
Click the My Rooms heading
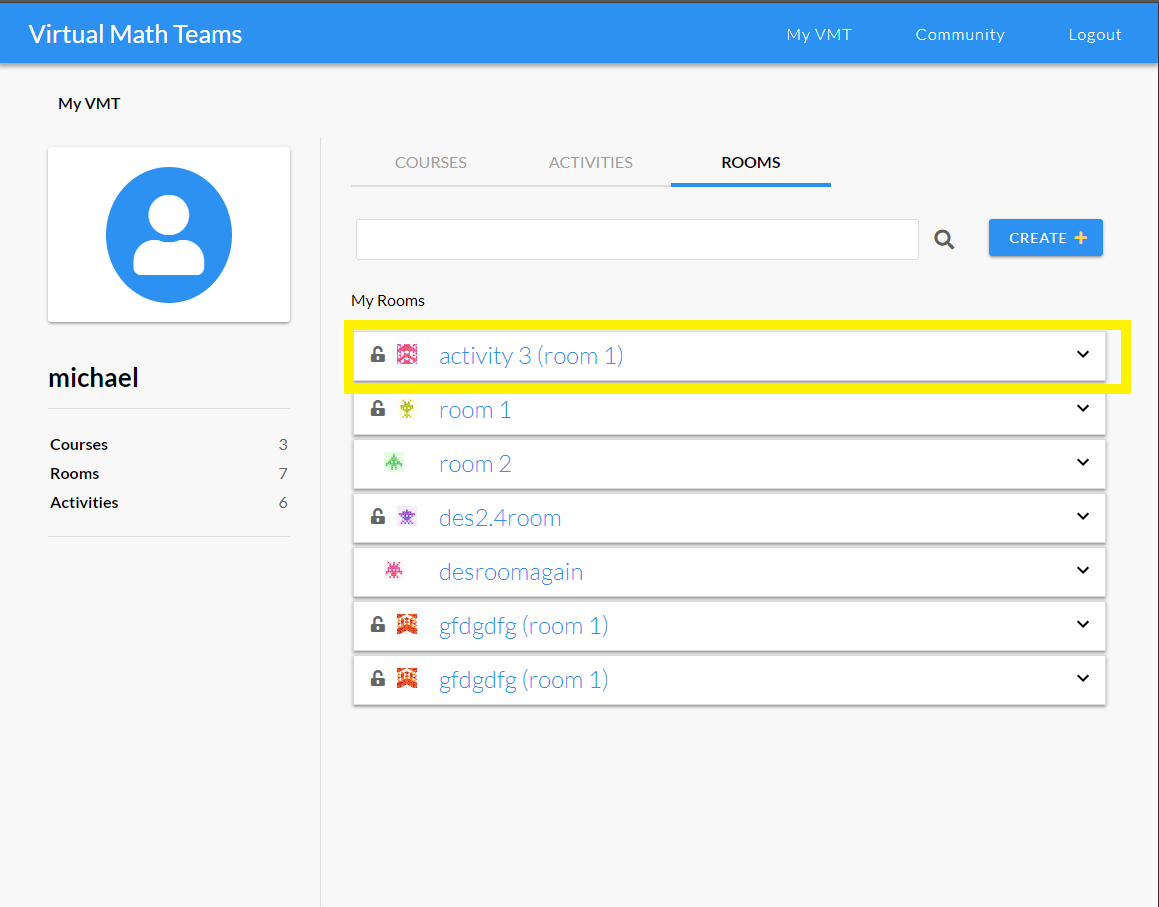388,301
